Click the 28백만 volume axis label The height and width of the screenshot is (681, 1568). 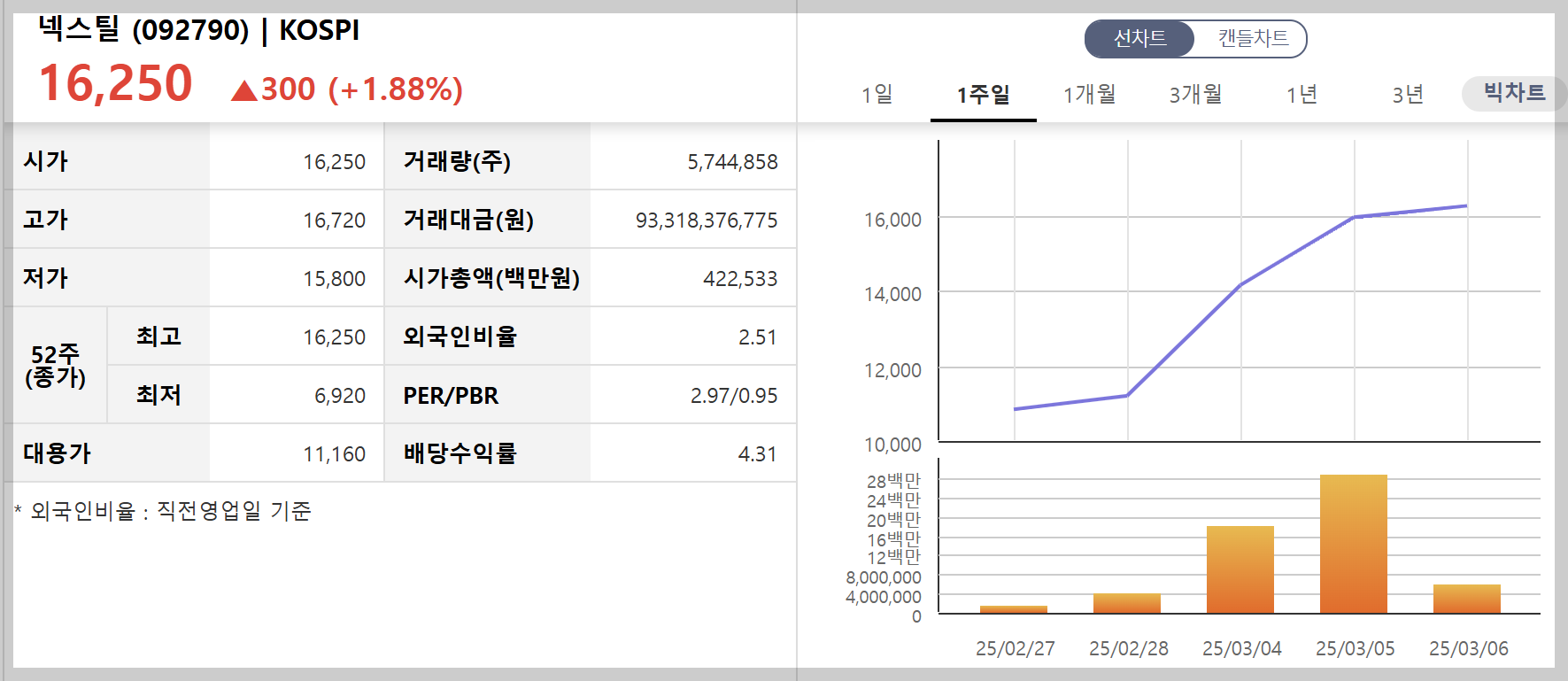tap(893, 481)
